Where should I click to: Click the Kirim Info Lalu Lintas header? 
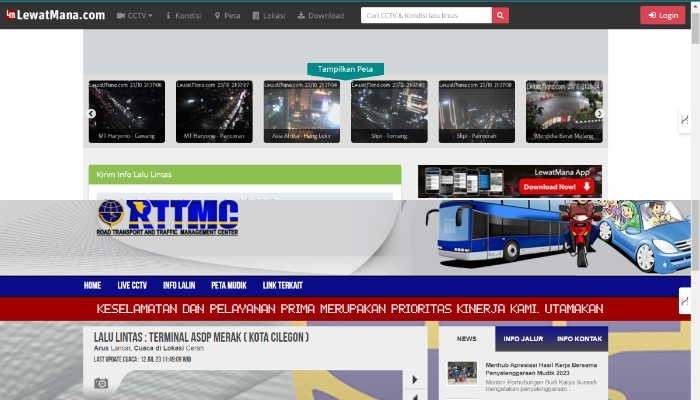[x=245, y=175]
